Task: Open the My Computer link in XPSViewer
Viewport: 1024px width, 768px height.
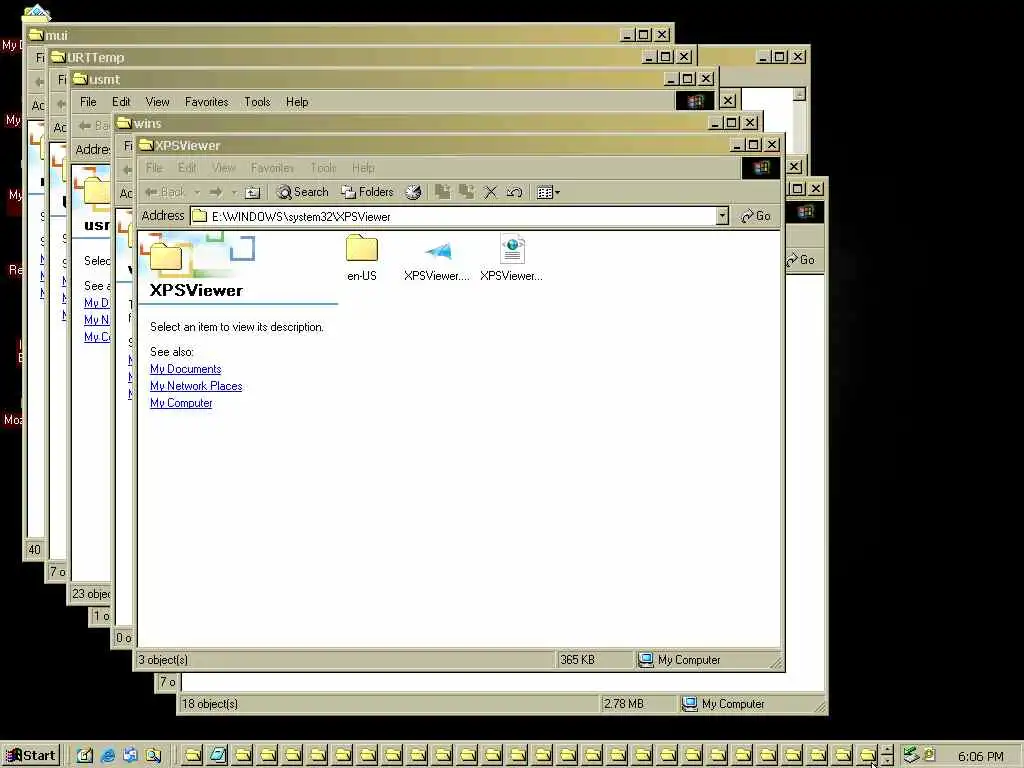Action: (x=181, y=403)
